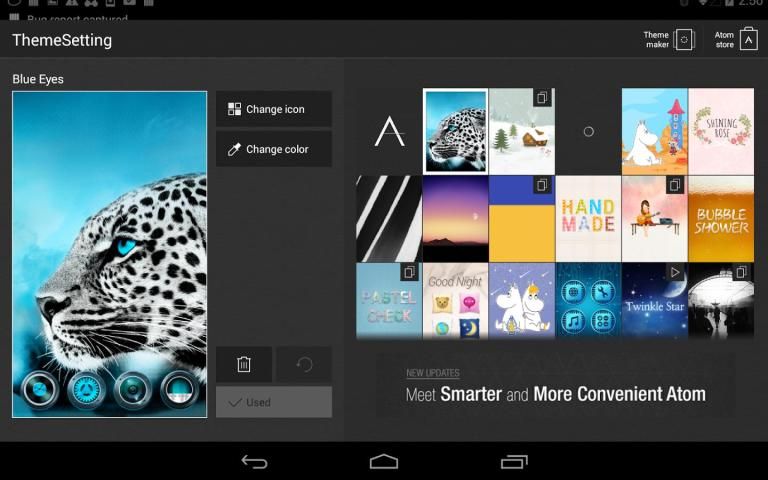
Task: Pick the Twinkle Star theme
Action: pos(654,300)
